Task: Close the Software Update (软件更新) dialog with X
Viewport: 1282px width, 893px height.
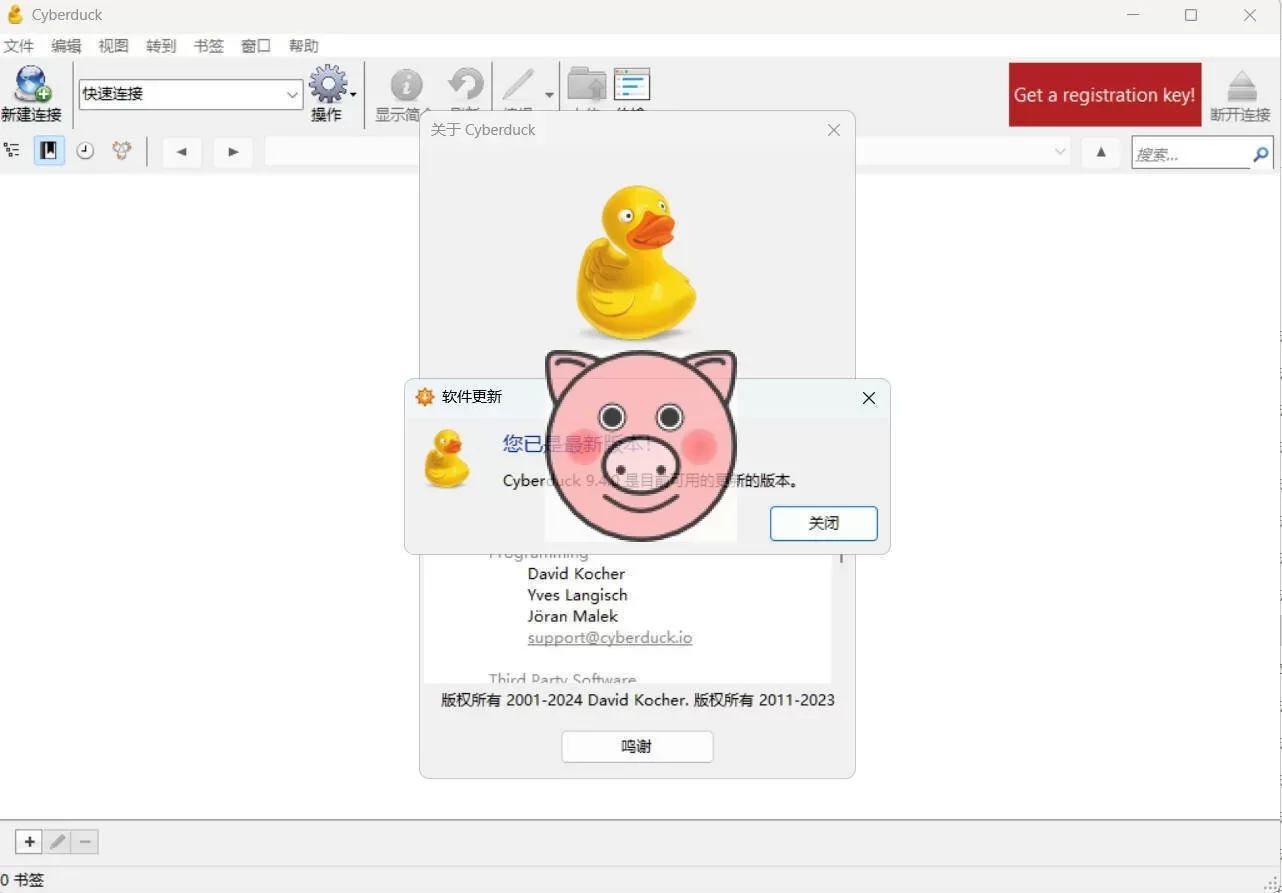Action: [x=869, y=398]
